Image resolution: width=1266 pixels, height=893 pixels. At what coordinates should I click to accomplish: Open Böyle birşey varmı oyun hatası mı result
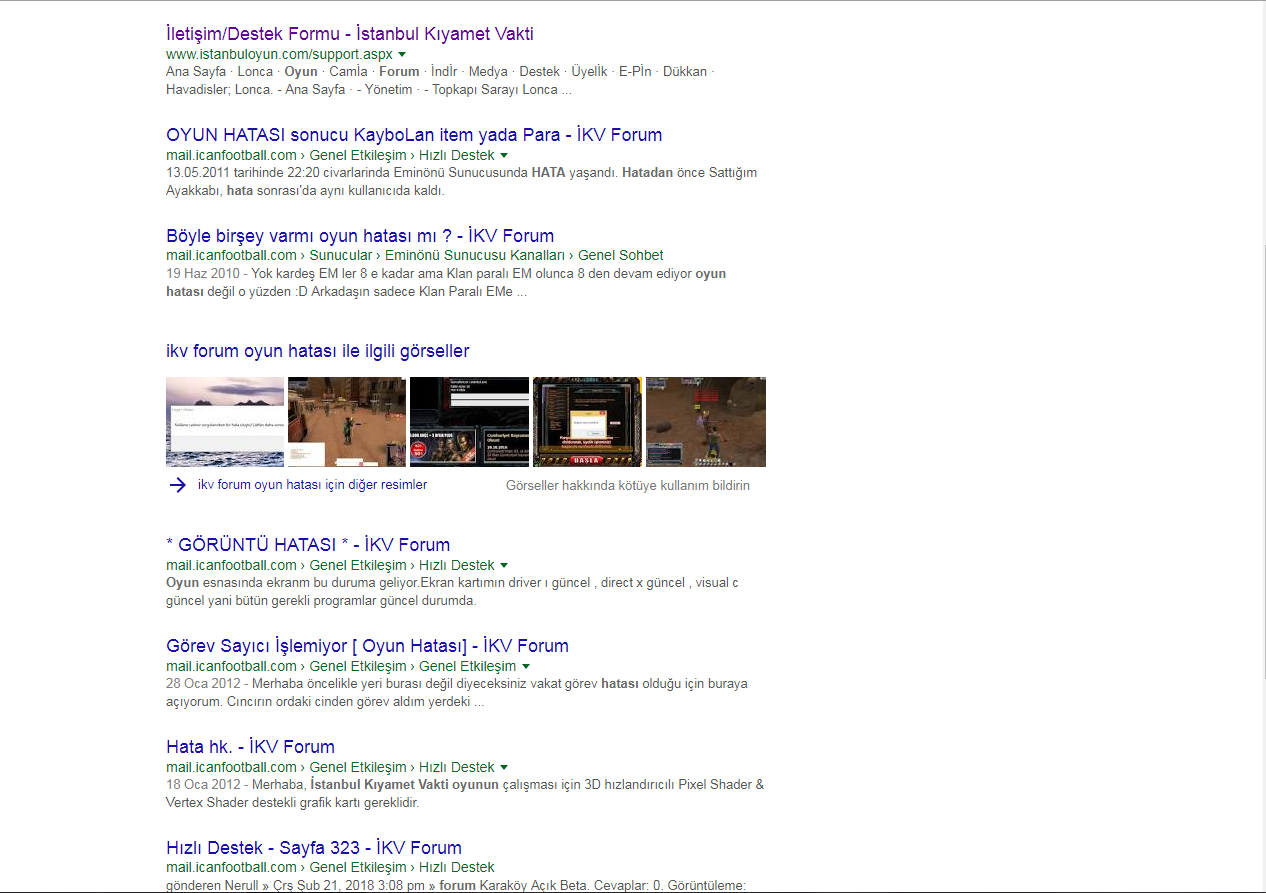[360, 236]
